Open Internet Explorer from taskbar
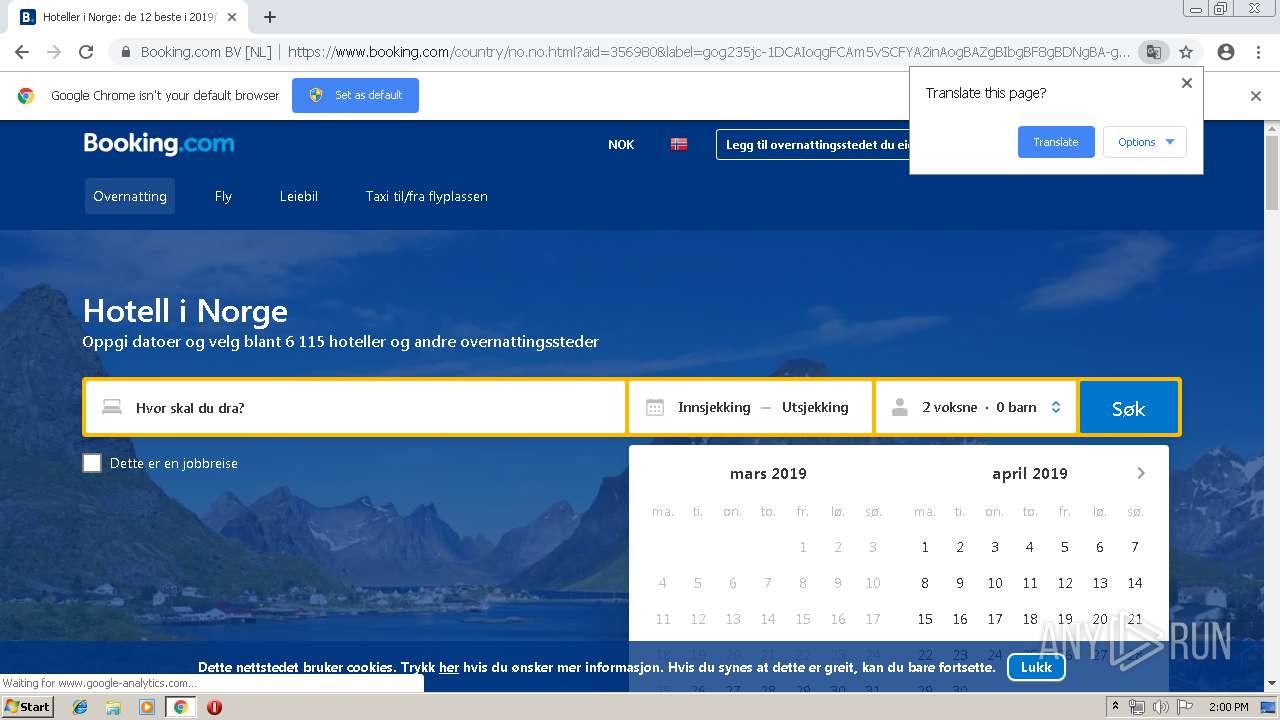This screenshot has height=720, width=1280. 80,707
